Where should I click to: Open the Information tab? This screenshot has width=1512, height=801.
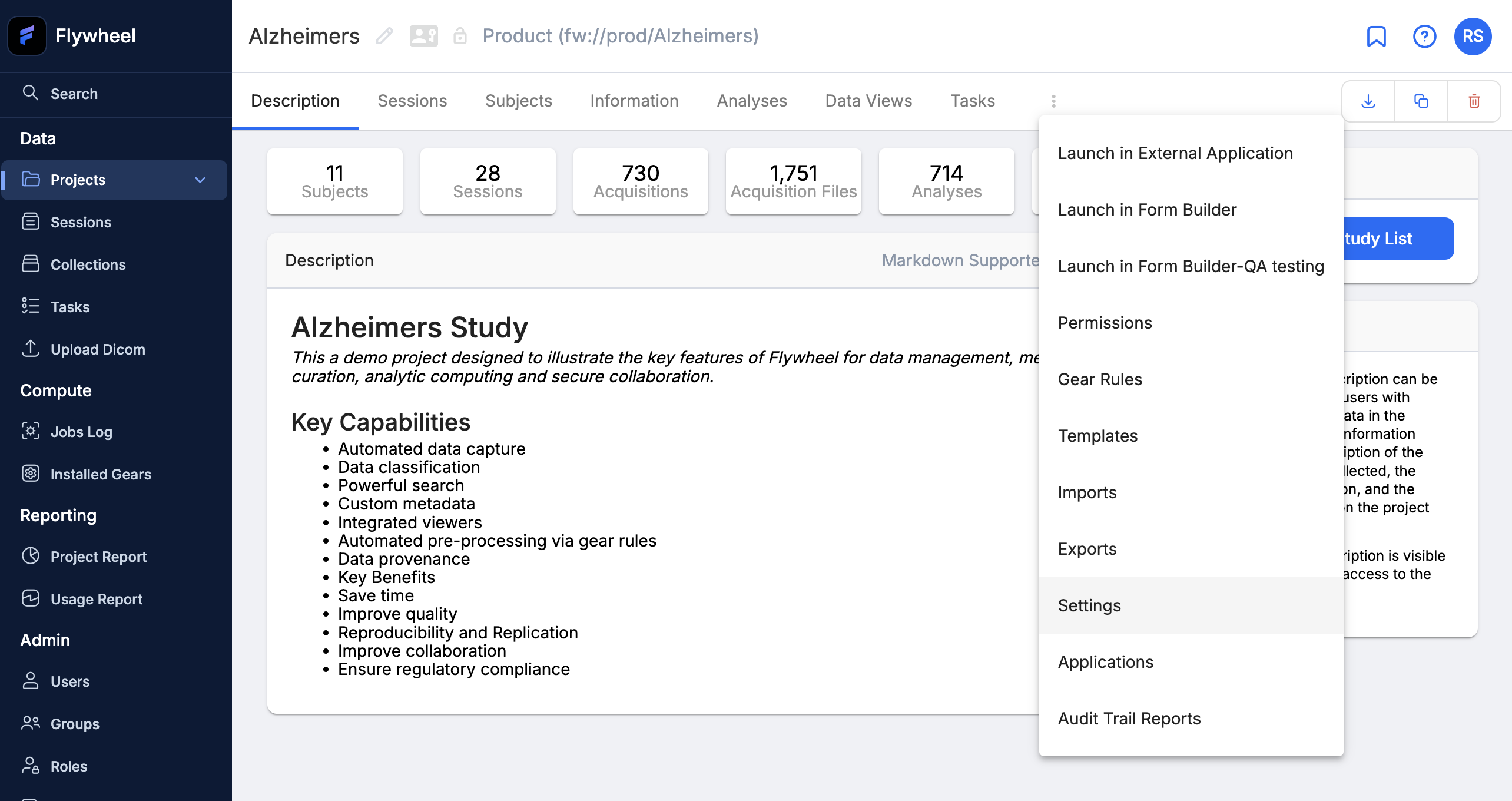point(634,101)
